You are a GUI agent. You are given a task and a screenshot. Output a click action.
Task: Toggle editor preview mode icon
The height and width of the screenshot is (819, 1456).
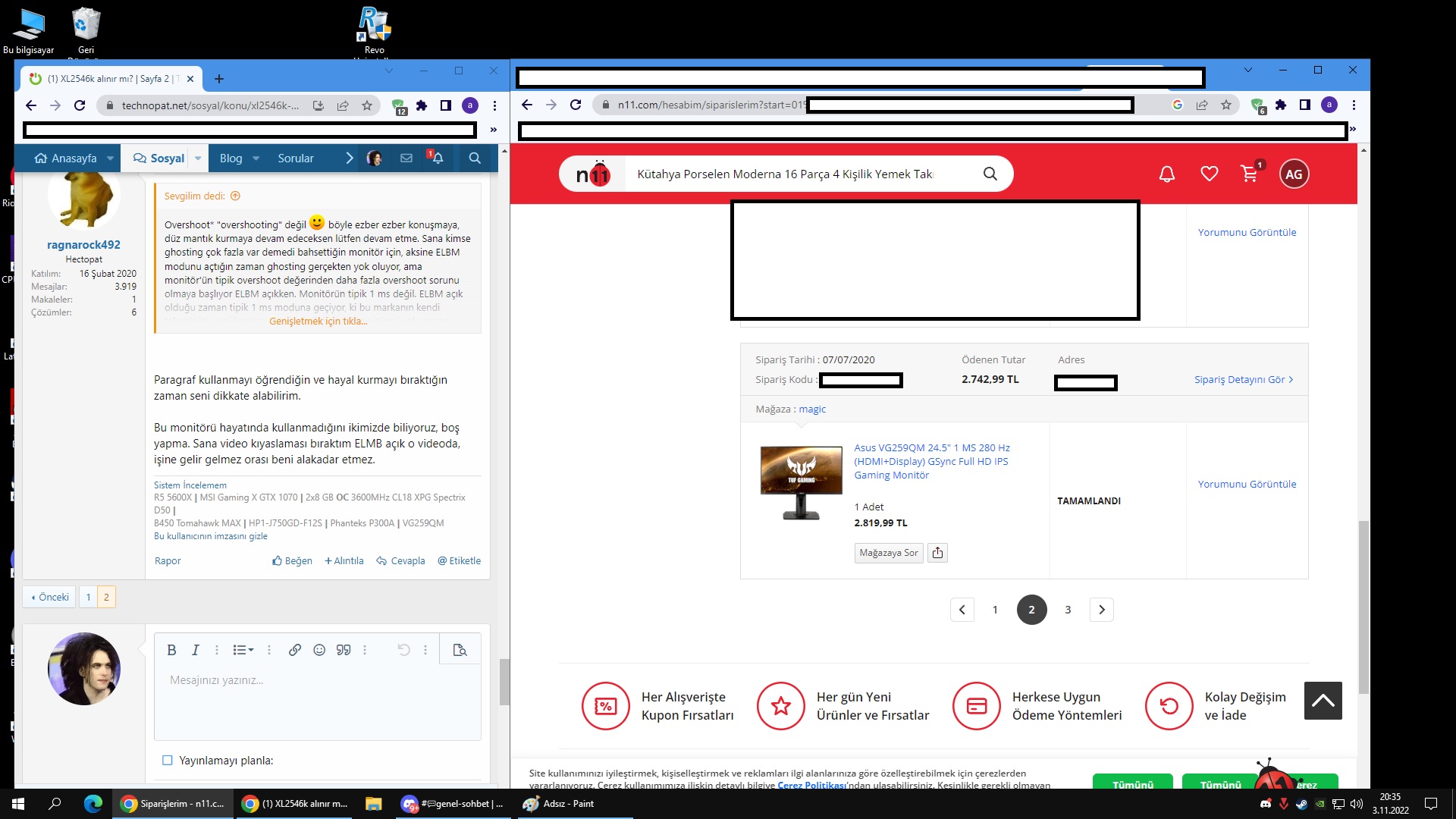pyautogui.click(x=460, y=650)
